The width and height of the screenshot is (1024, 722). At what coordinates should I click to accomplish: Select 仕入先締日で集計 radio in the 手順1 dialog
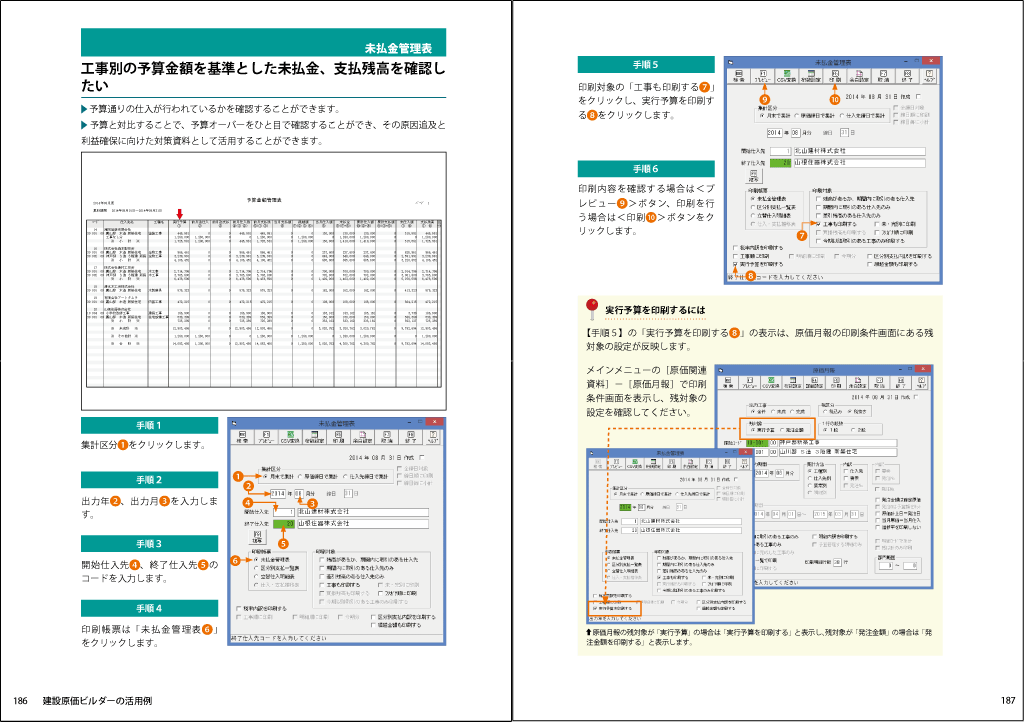pyautogui.click(x=345, y=477)
